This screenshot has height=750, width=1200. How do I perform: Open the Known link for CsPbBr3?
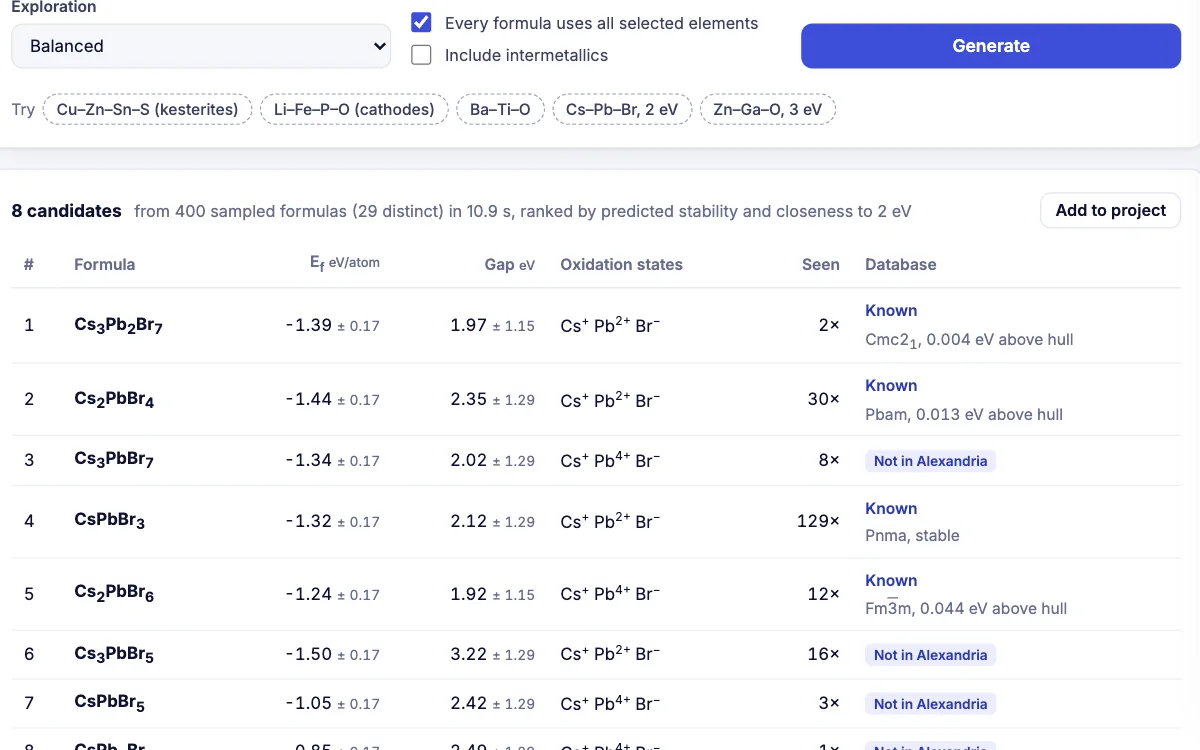coord(891,509)
